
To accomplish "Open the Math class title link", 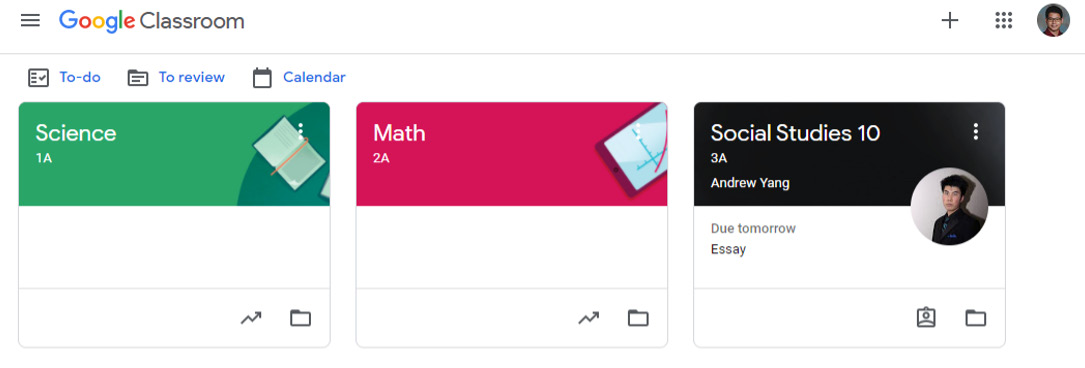I will tap(399, 133).
